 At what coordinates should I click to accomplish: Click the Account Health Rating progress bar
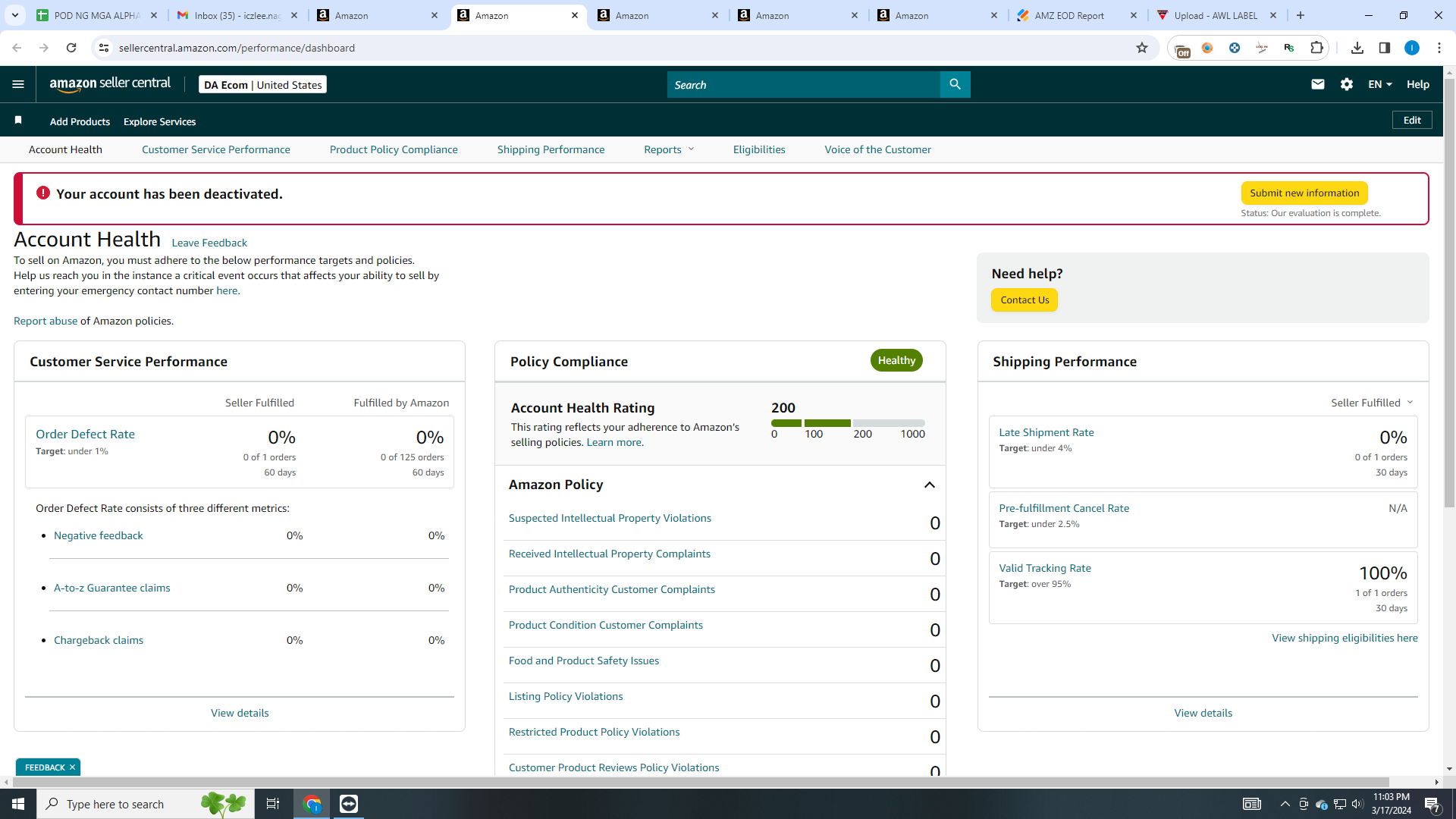pyautogui.click(x=848, y=423)
